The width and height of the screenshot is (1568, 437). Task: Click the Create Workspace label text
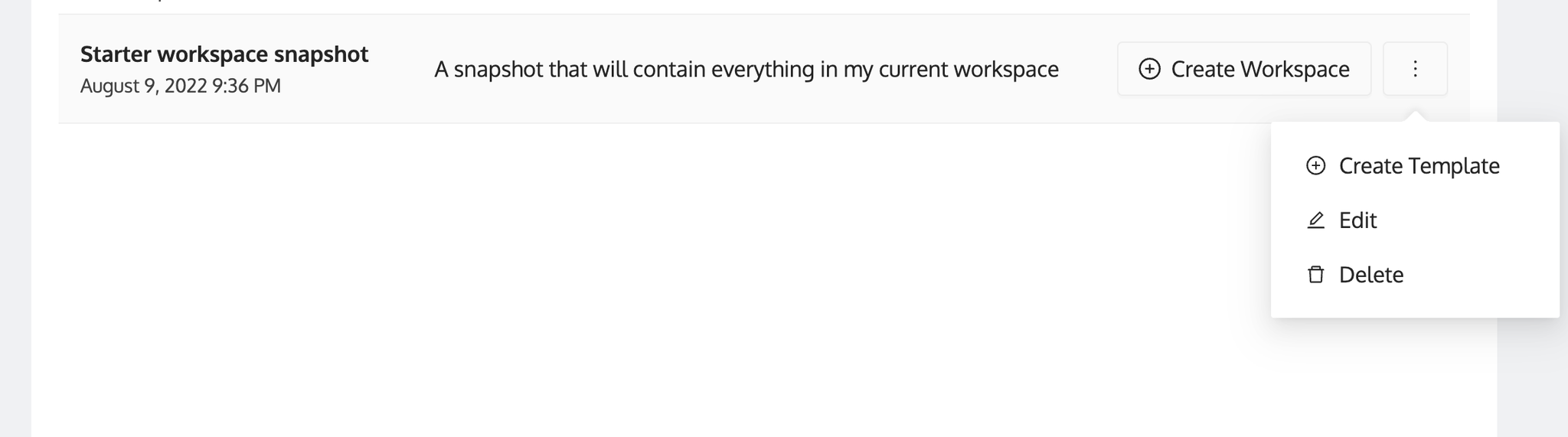click(1260, 69)
